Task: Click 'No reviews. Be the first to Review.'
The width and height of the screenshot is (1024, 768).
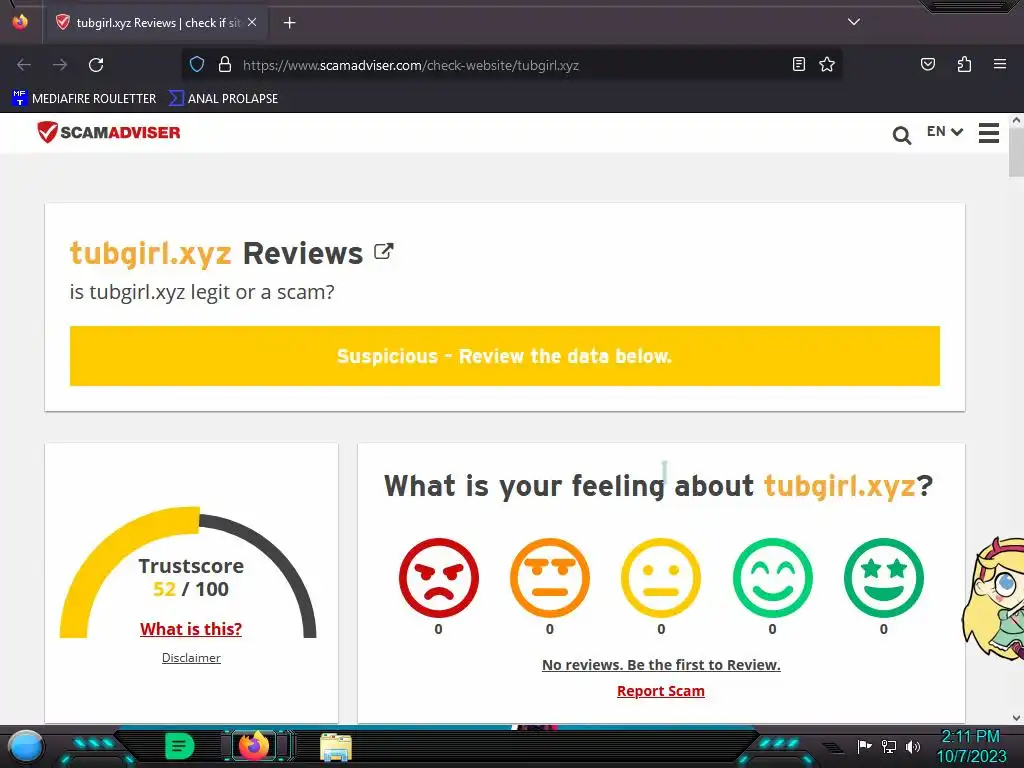Action: coord(661,665)
